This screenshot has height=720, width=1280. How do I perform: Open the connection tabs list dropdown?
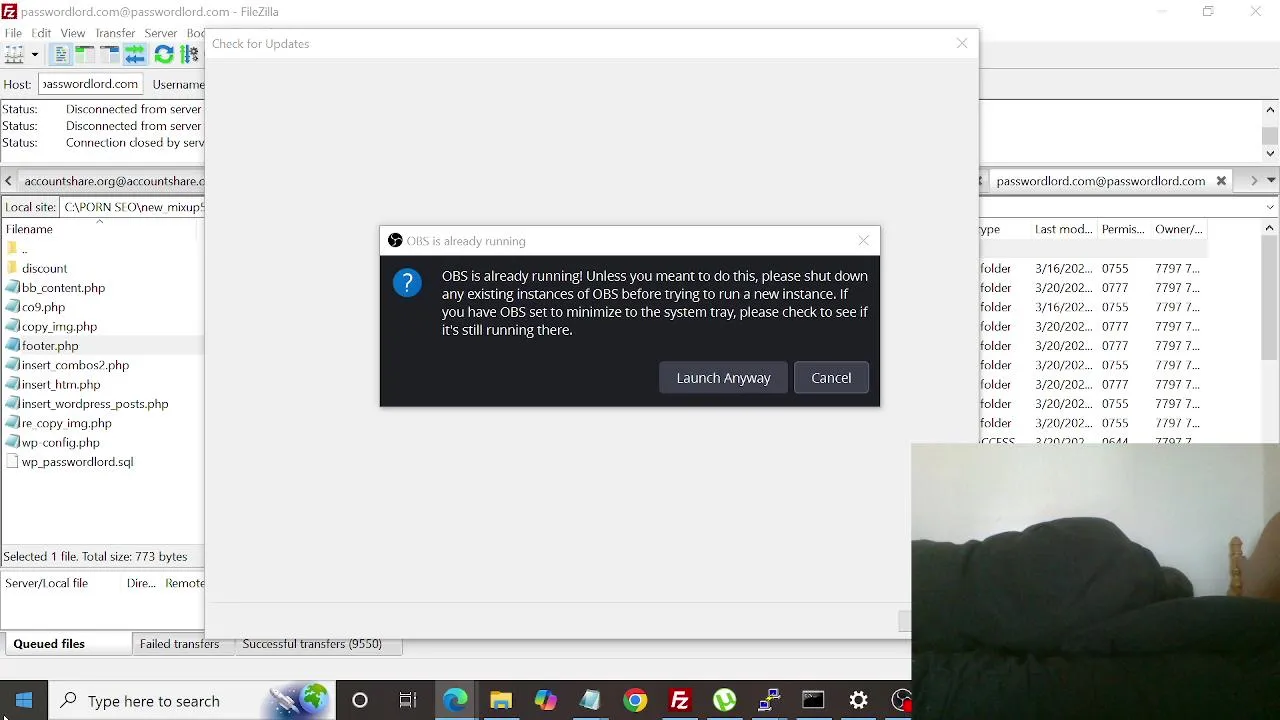click(1271, 181)
